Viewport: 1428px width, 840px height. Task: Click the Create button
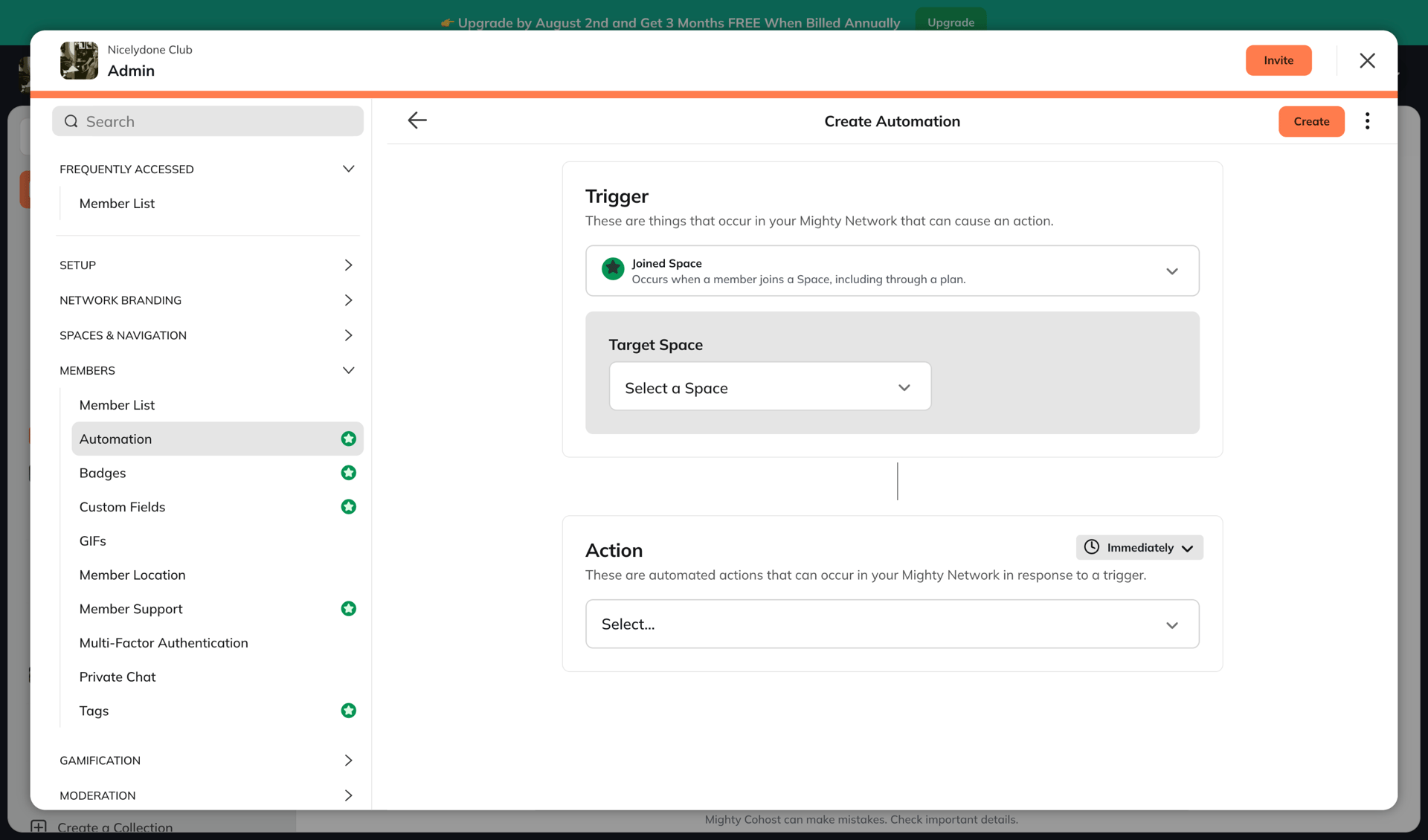(1311, 120)
